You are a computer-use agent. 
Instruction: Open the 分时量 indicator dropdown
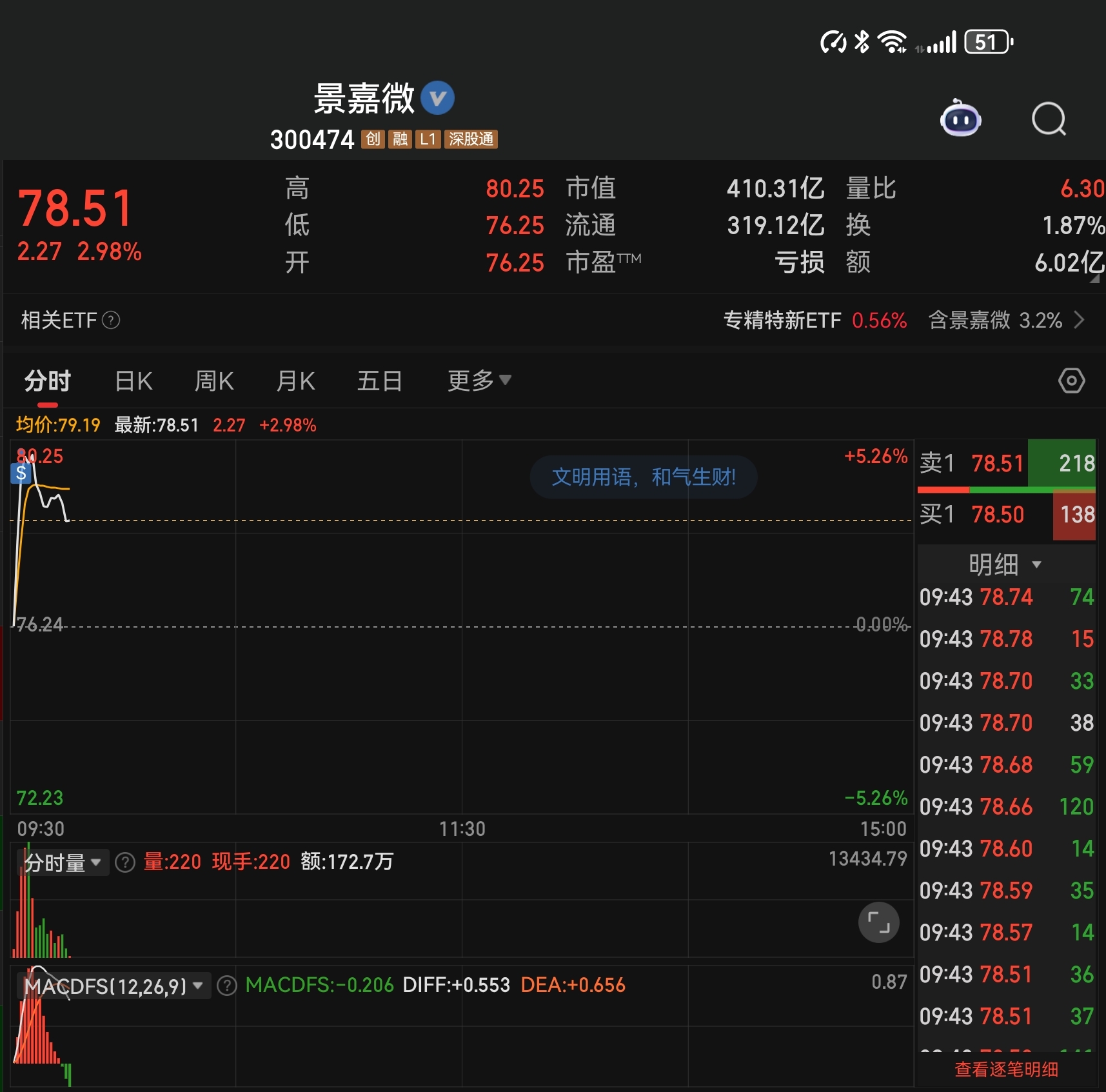pos(62,862)
